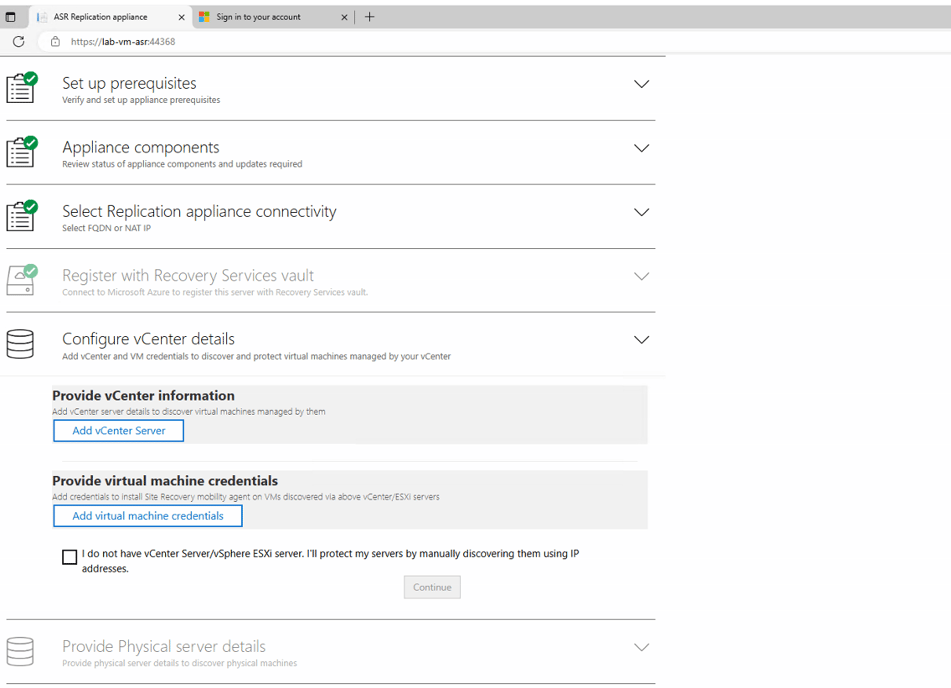Expand the Set up prerequisites section

click(642, 84)
